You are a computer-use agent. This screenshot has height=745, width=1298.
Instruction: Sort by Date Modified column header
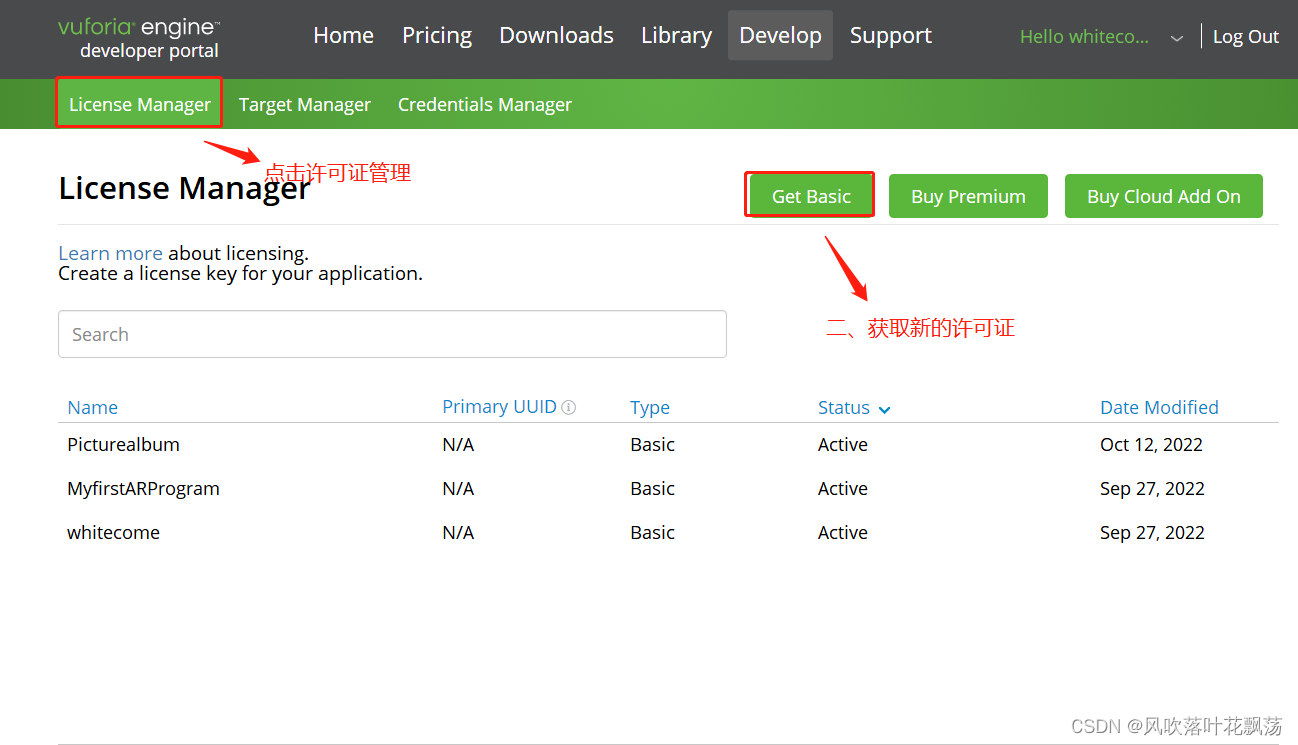click(1159, 407)
